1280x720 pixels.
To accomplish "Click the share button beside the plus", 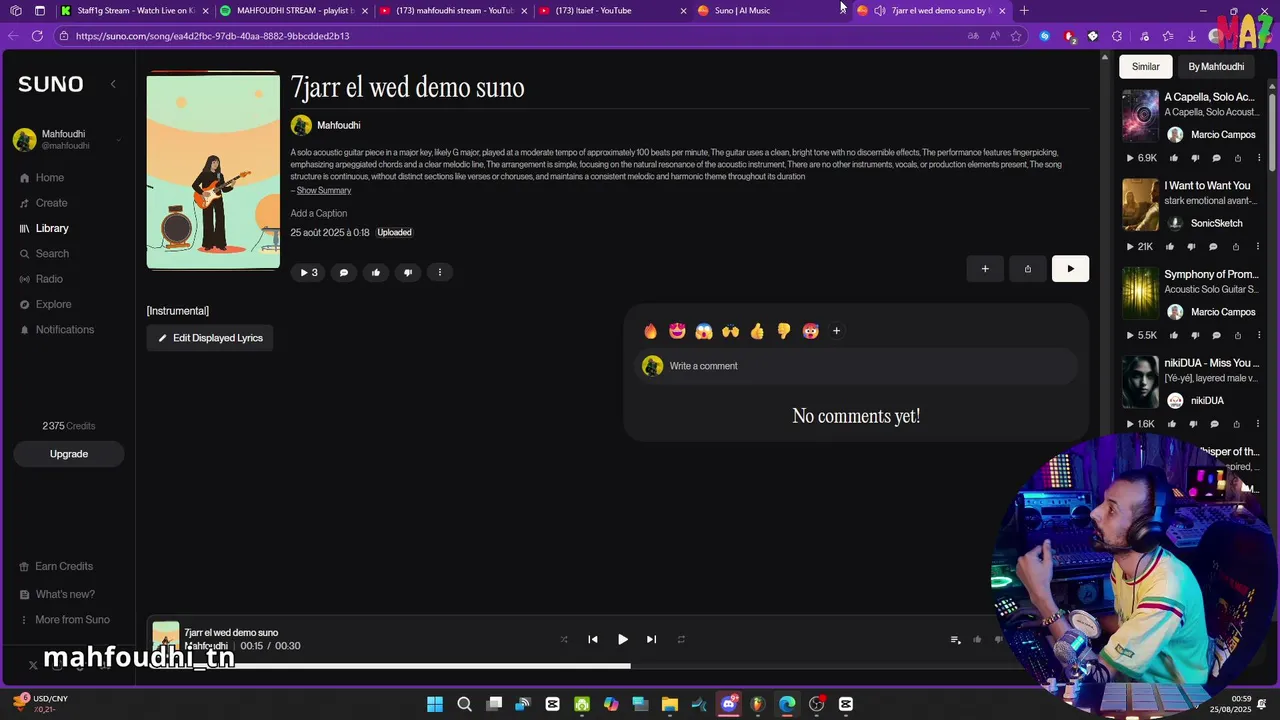I will 1027,268.
